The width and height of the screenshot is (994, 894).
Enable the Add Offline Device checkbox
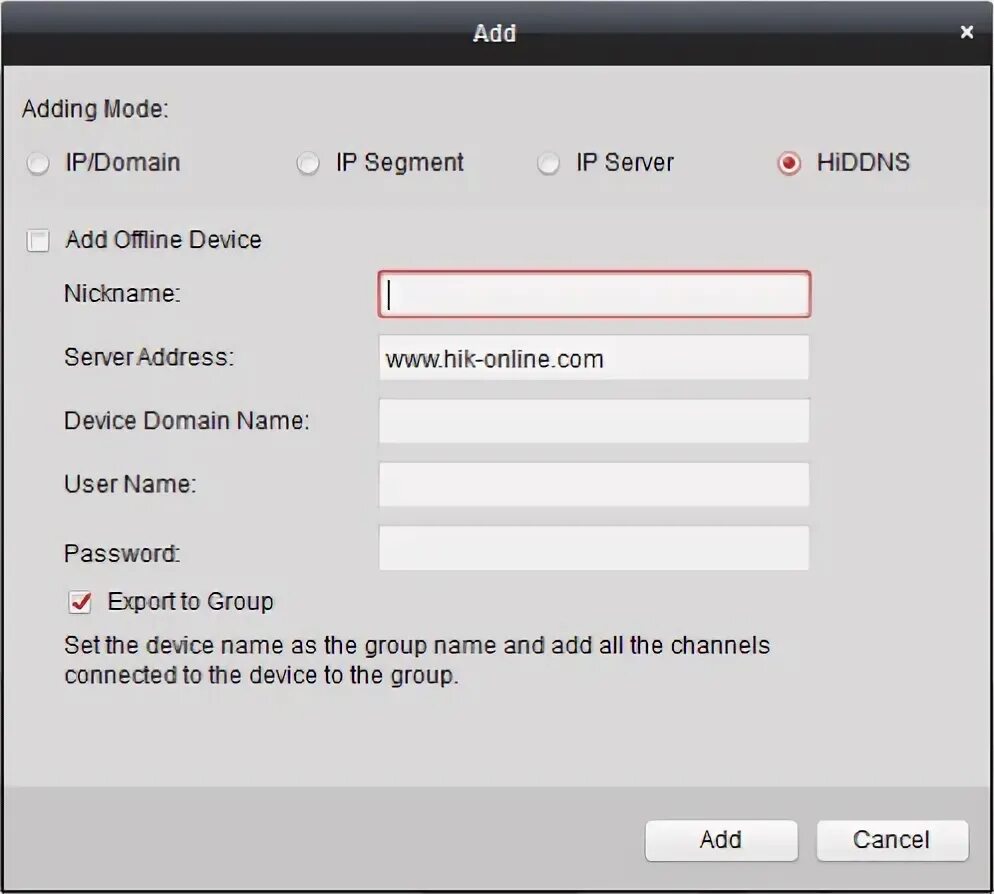point(37,240)
